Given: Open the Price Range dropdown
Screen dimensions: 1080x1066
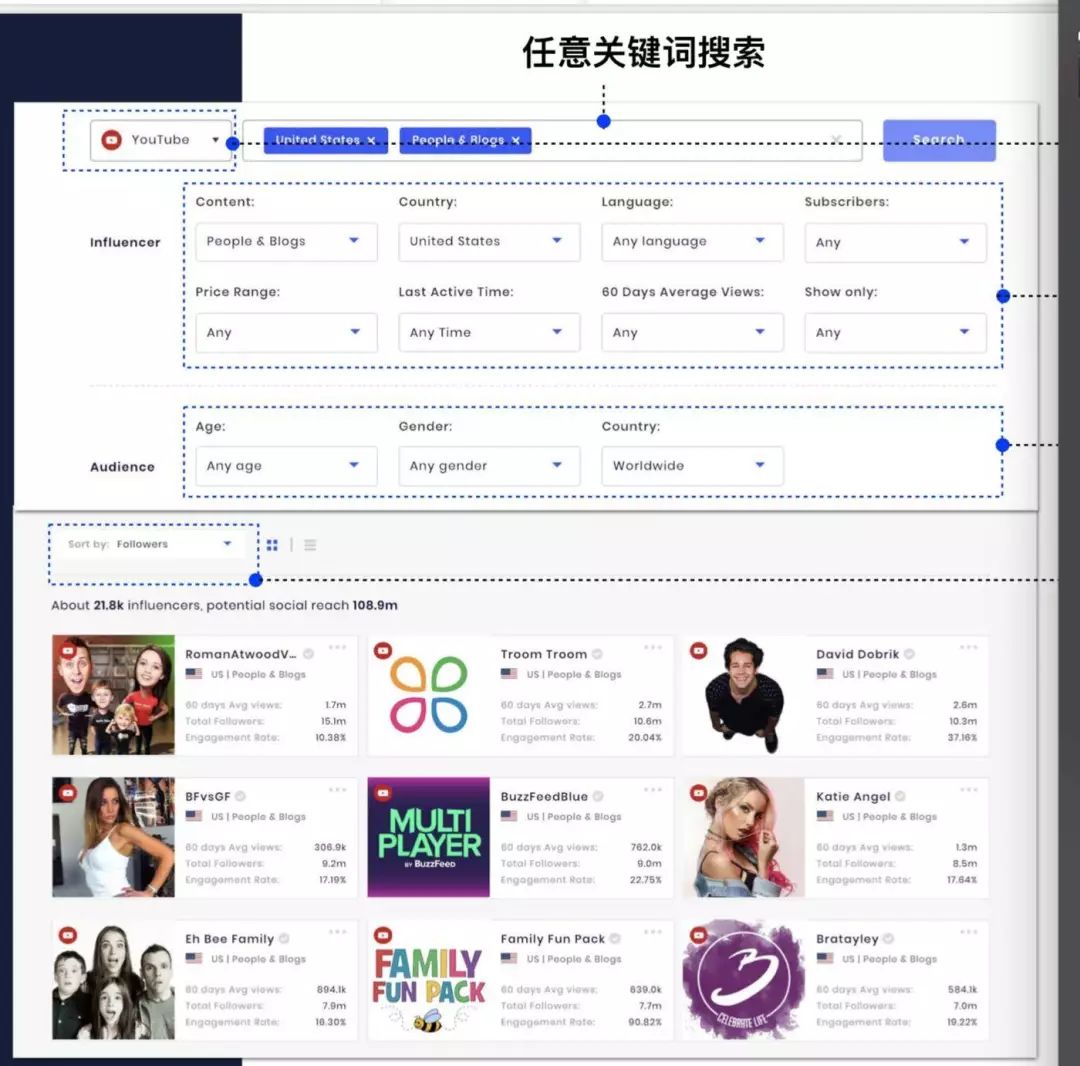Looking at the screenshot, I should [286, 333].
